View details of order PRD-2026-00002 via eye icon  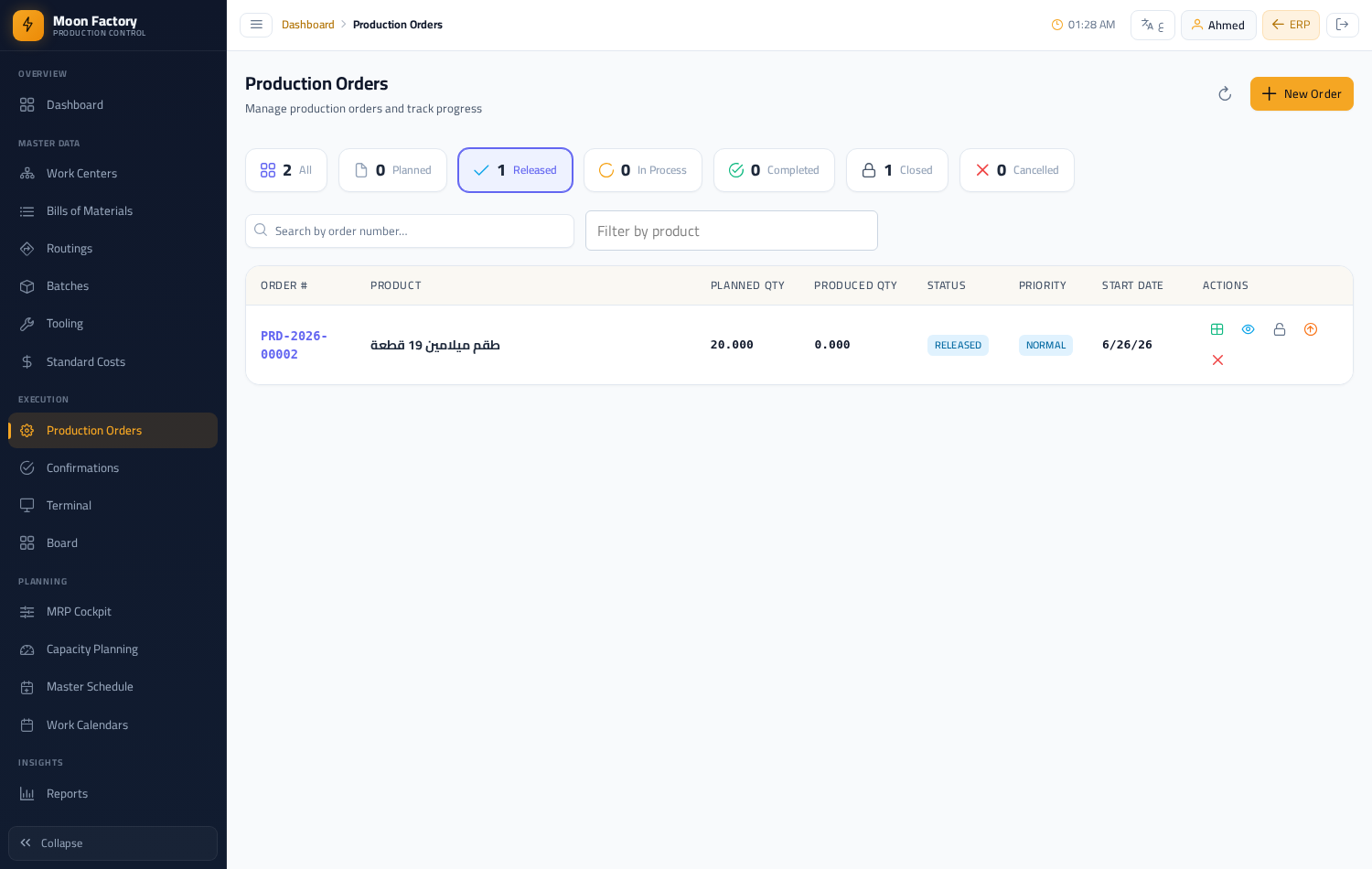[x=1248, y=329]
